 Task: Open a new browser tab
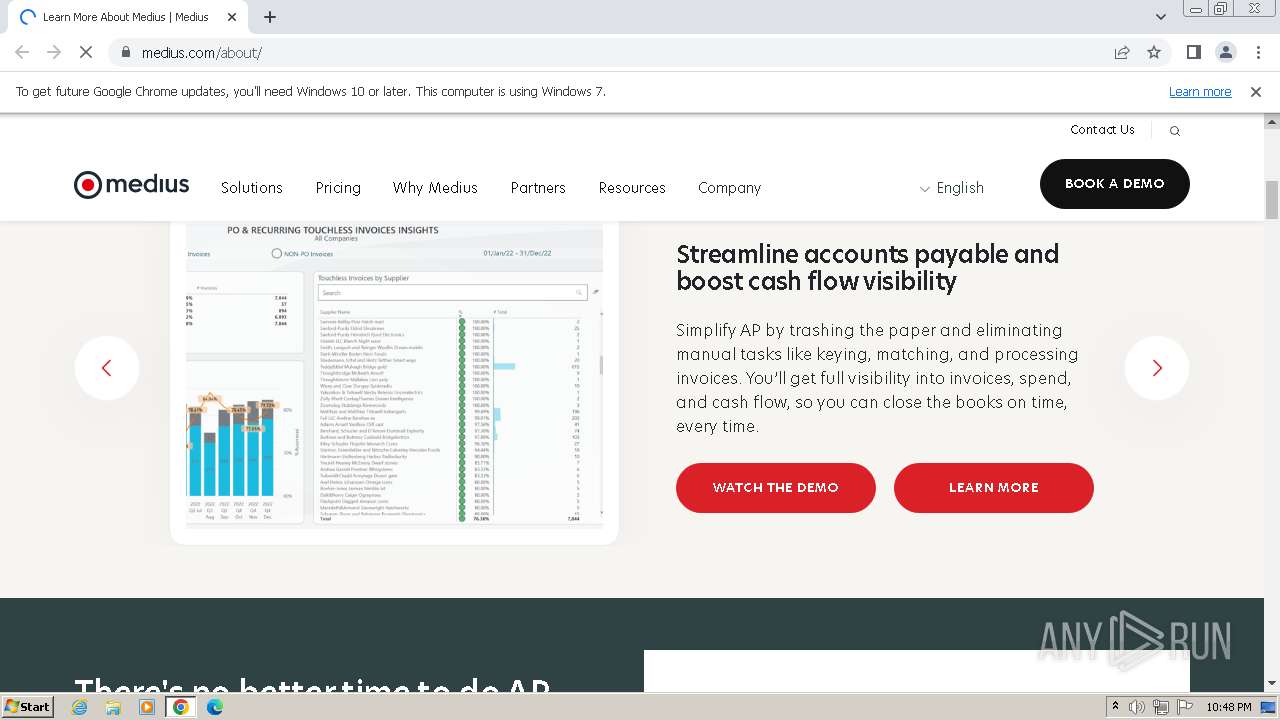coord(270,17)
